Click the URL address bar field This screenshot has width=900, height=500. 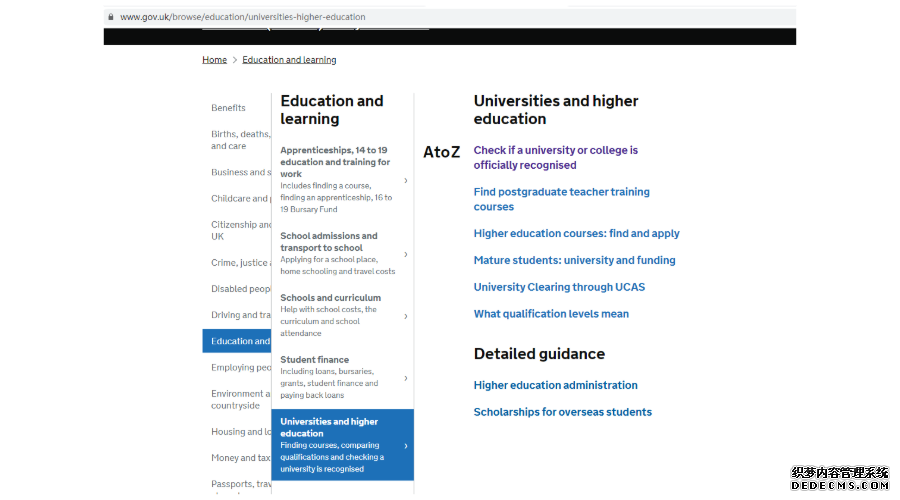(x=449, y=17)
